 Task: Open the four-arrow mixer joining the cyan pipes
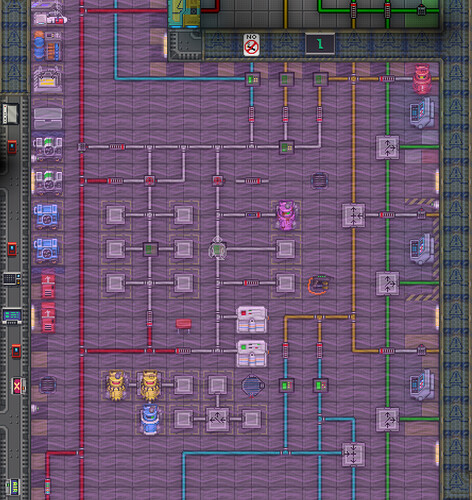(354, 454)
